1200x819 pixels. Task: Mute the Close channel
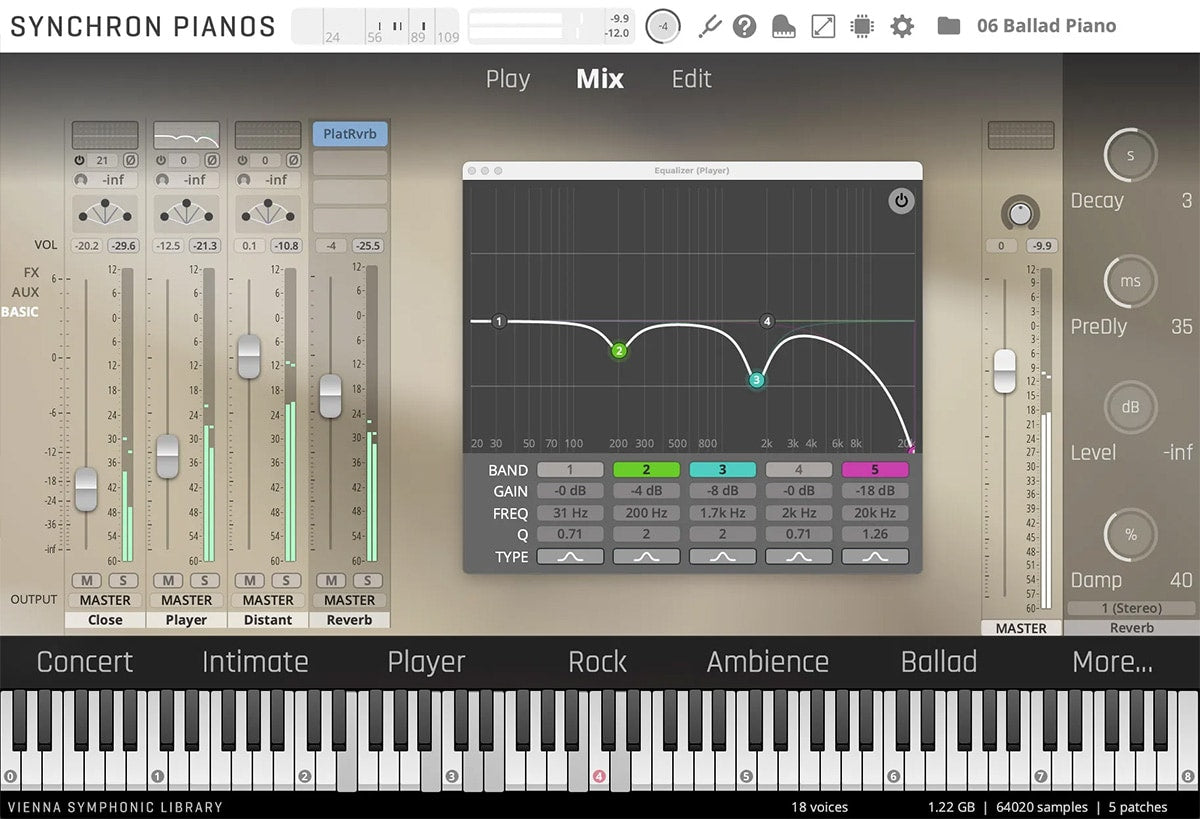click(x=86, y=581)
